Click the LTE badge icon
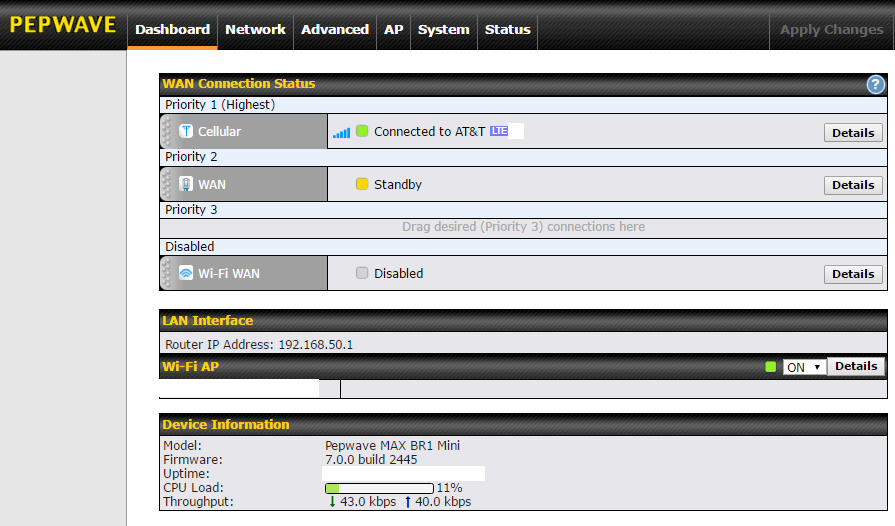Viewport: 895px width, 526px height. coord(499,131)
